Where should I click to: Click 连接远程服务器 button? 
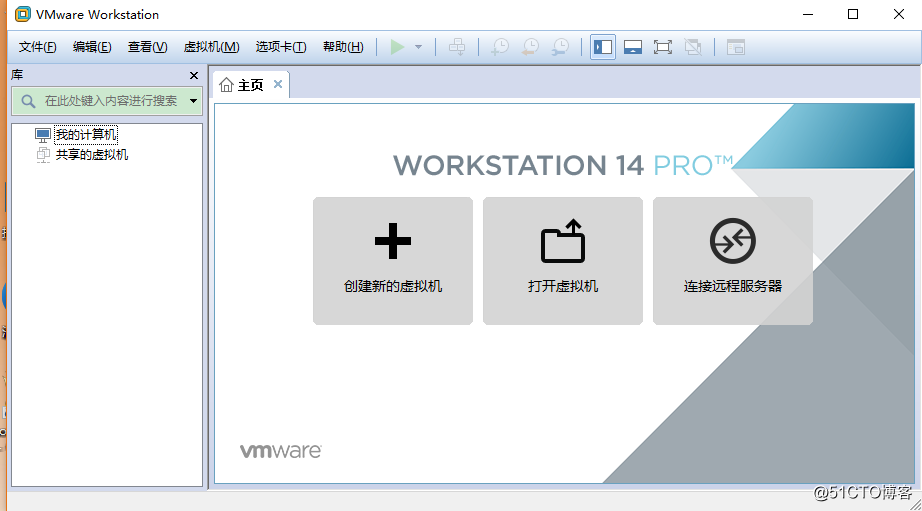(733, 260)
